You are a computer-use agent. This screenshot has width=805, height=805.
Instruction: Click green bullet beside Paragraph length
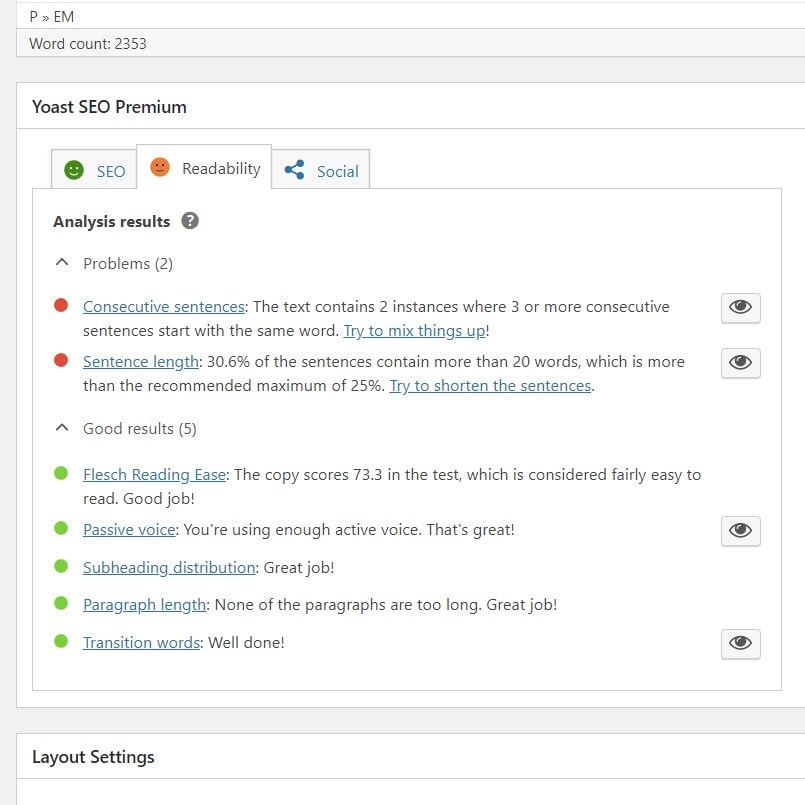(x=61, y=603)
